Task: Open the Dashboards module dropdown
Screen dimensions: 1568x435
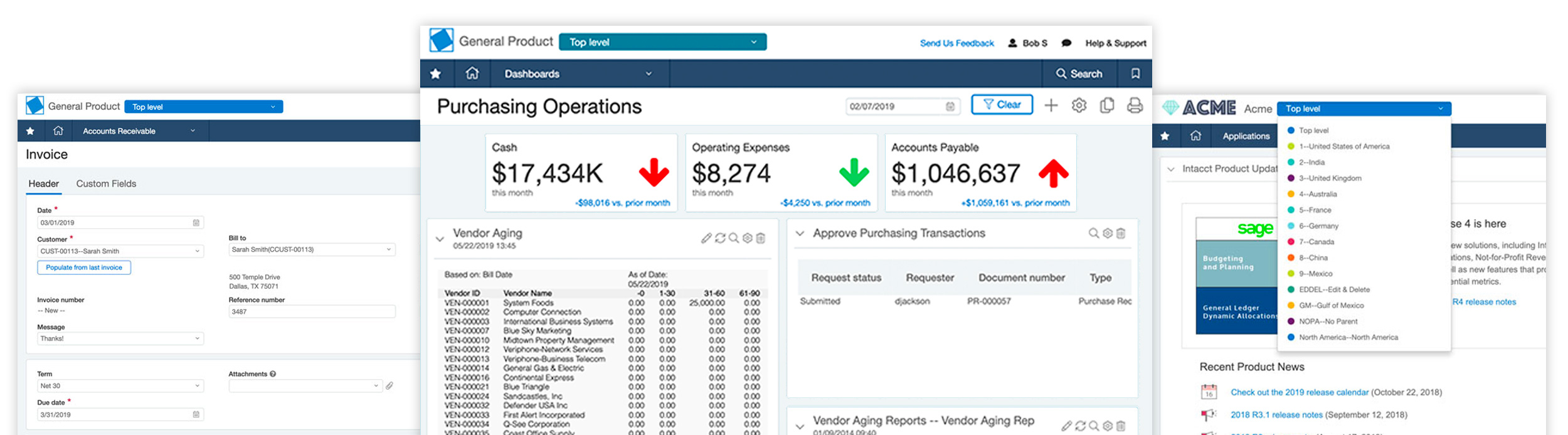Action: (578, 73)
